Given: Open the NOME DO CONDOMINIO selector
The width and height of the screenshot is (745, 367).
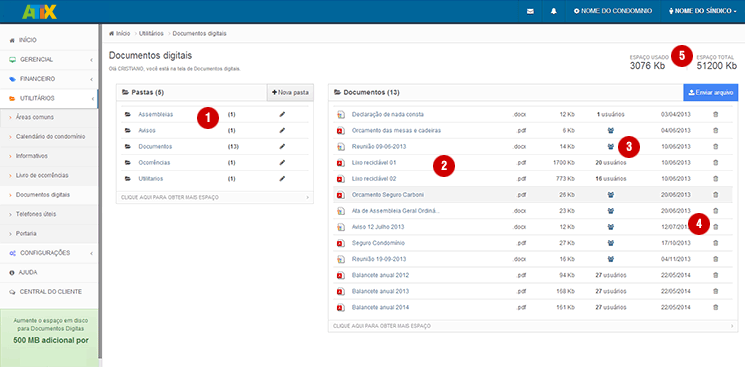Looking at the screenshot, I should tap(613, 11).
